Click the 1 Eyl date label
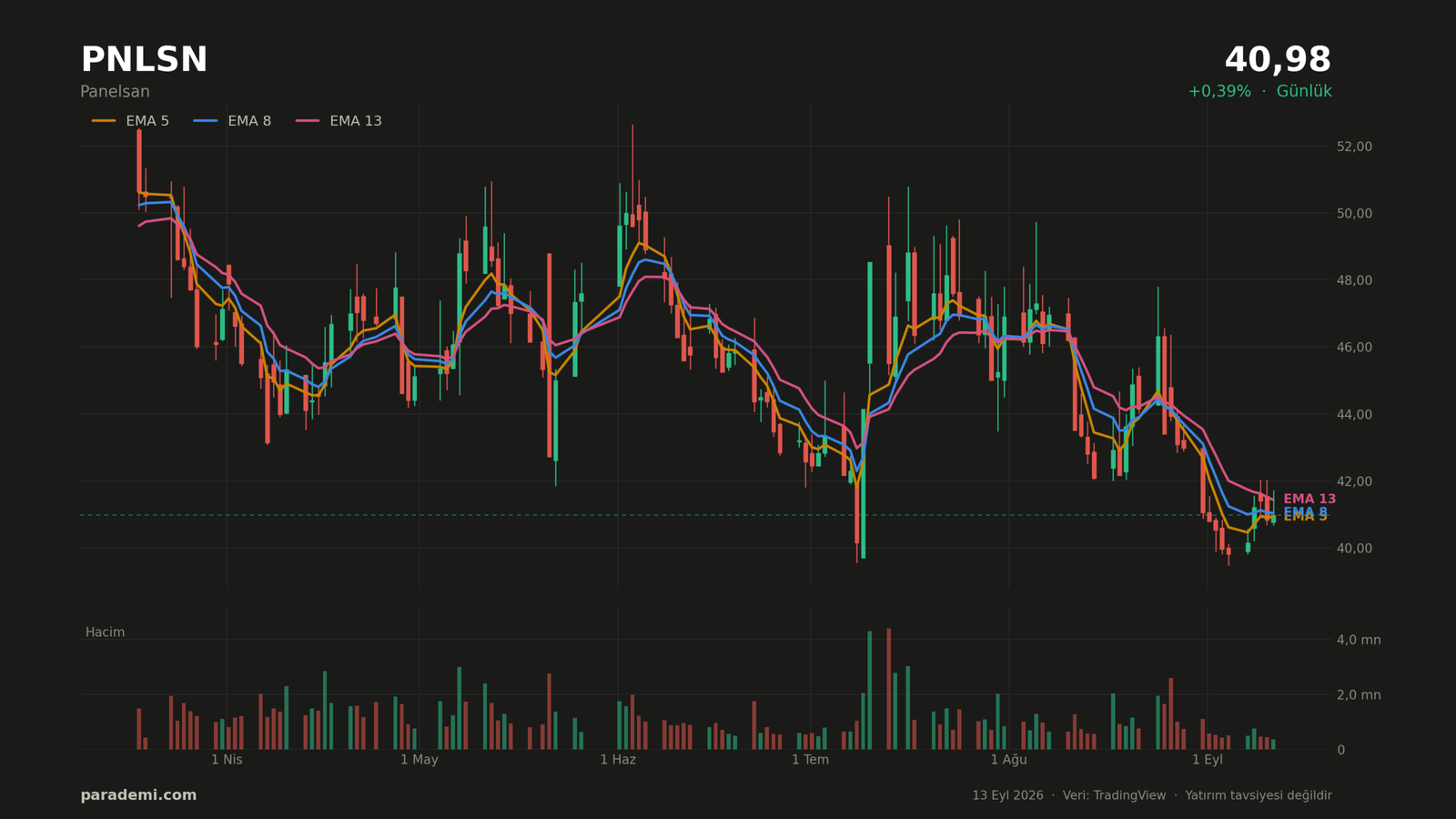Viewport: 1456px width, 819px height. point(1208,760)
